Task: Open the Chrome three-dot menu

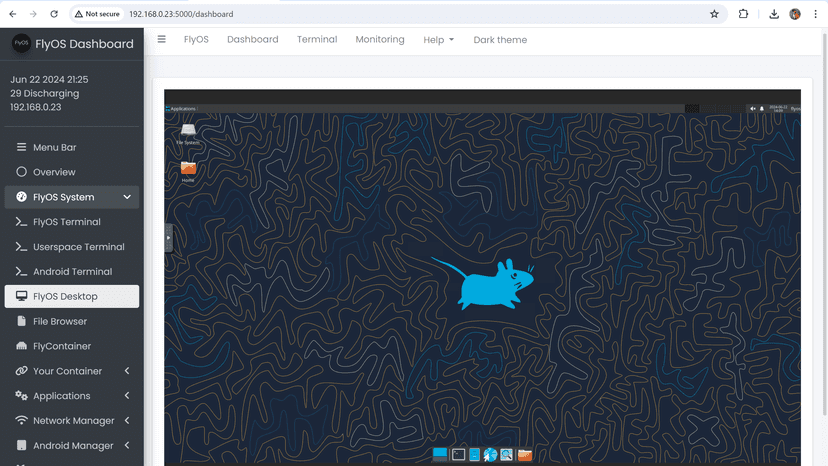Action: pos(815,14)
